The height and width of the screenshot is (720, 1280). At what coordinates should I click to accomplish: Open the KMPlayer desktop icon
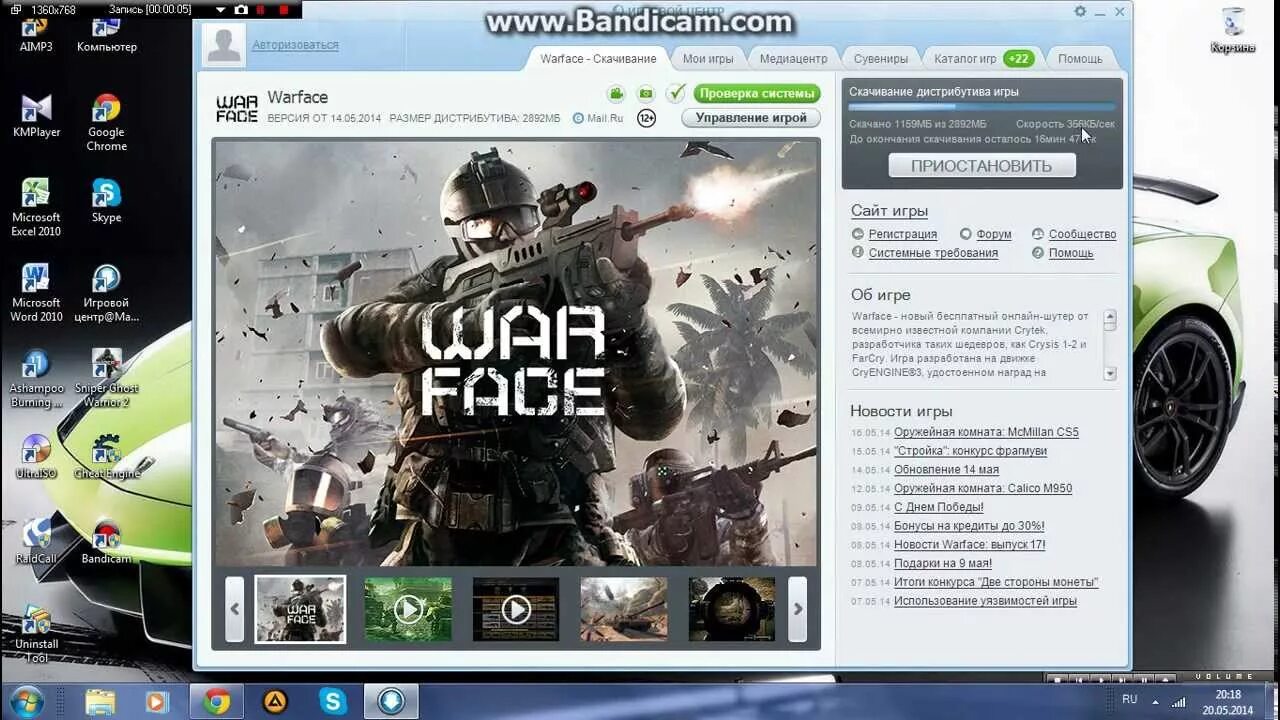click(x=36, y=115)
